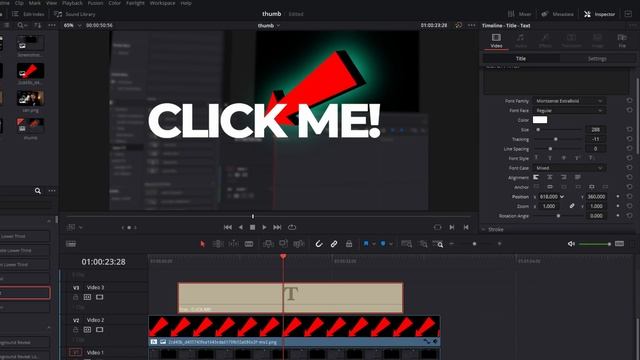Disable Video 3 track visibility
The image size is (640, 360).
pyautogui.click(x=100, y=297)
